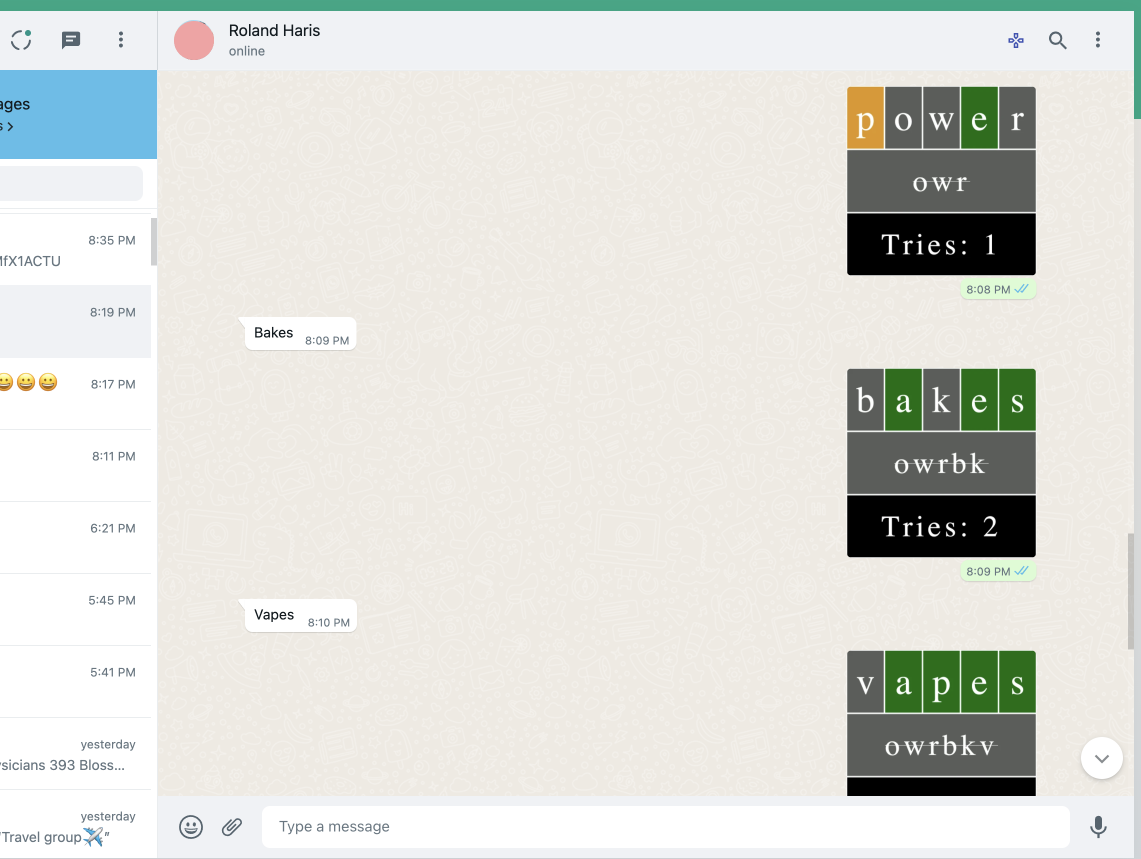1141x859 pixels.
Task: Open the emoji picker
Action: (190, 827)
